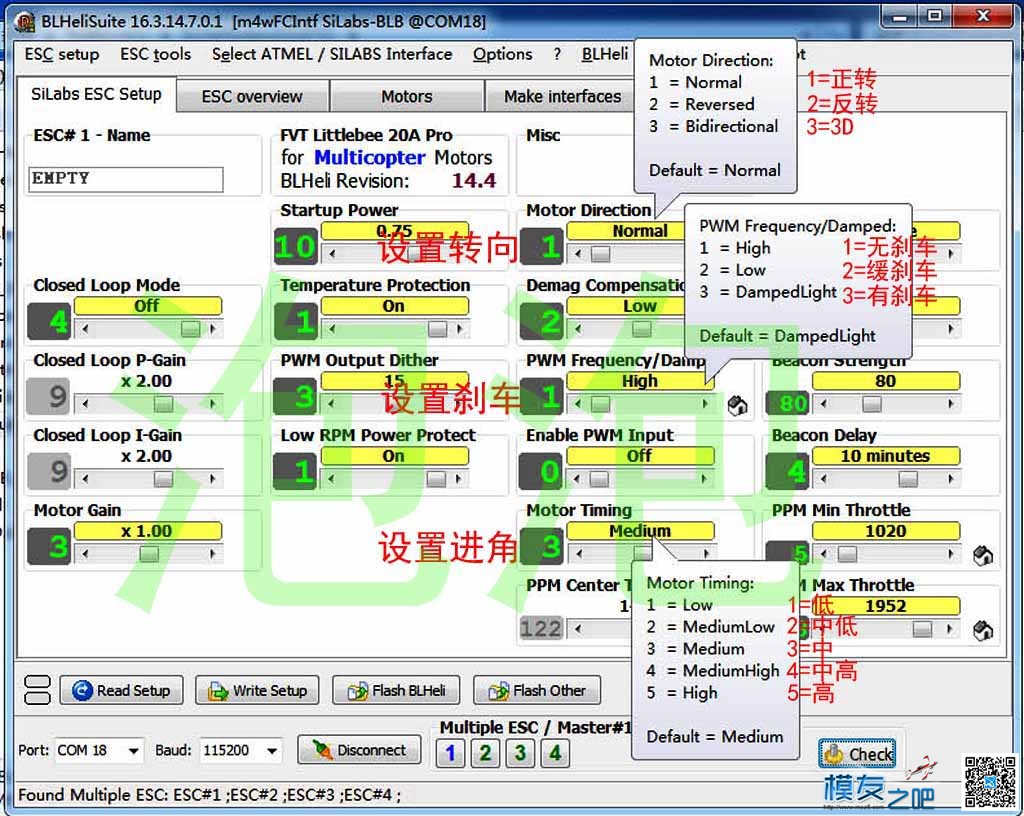Switch to the Motors tab

[x=407, y=97]
